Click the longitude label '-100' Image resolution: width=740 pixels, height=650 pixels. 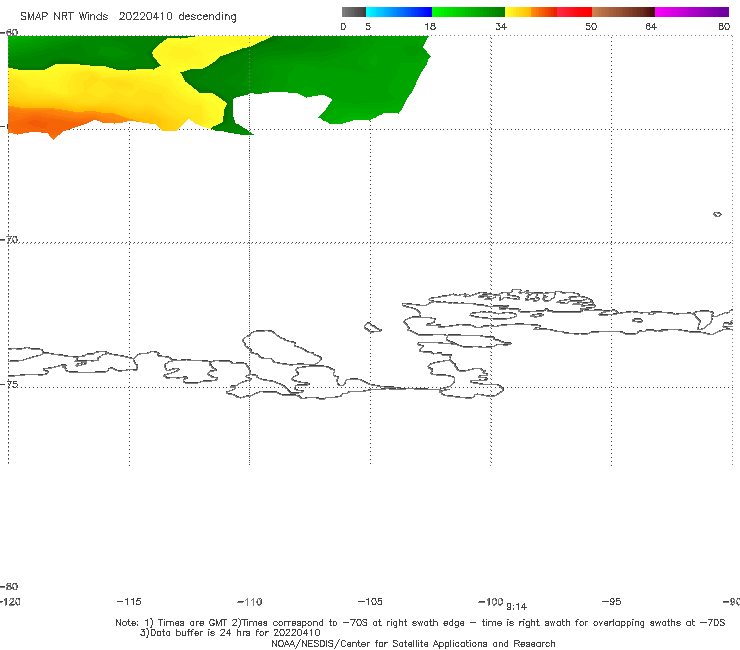pyautogui.click(x=491, y=601)
